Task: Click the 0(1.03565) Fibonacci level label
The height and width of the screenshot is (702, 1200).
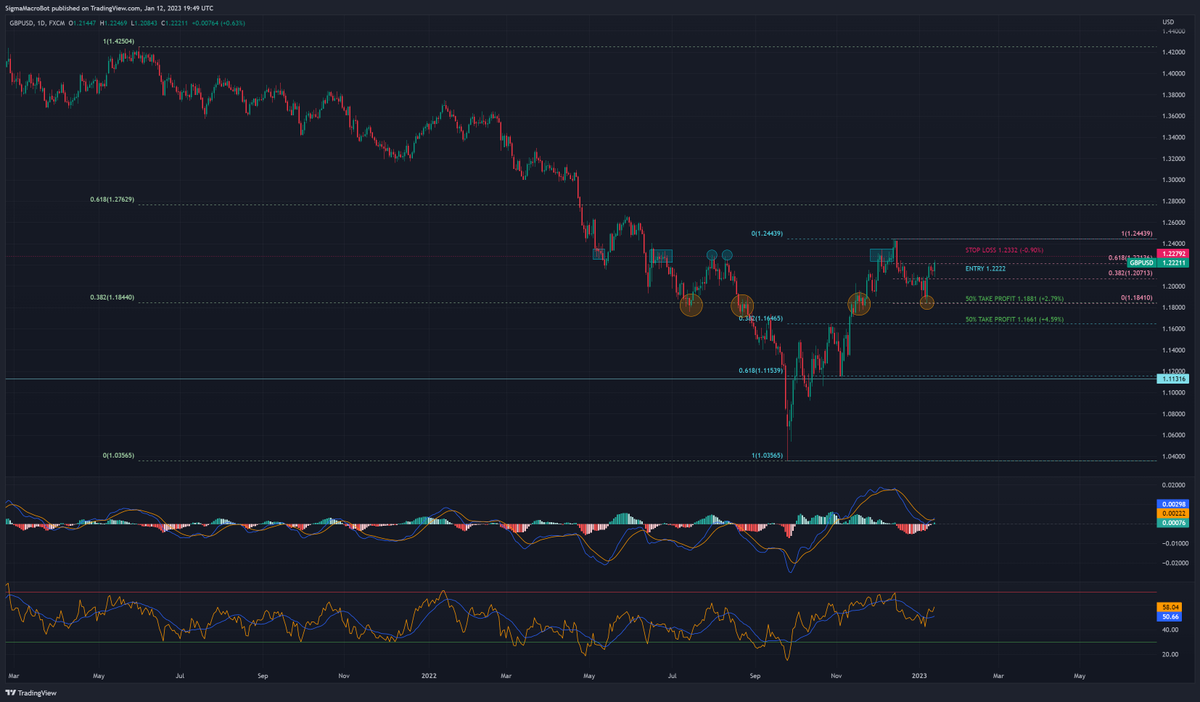Action: [x=119, y=455]
